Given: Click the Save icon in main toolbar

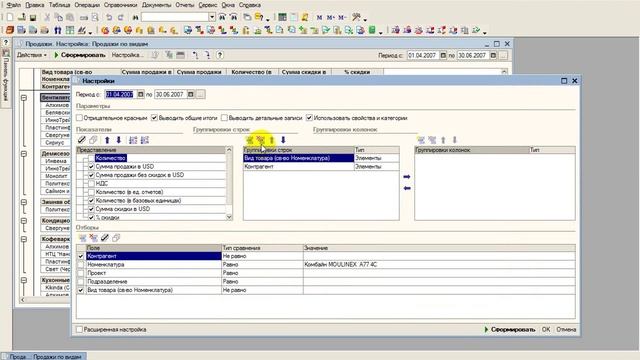Looking at the screenshot, I should click(x=33, y=17).
